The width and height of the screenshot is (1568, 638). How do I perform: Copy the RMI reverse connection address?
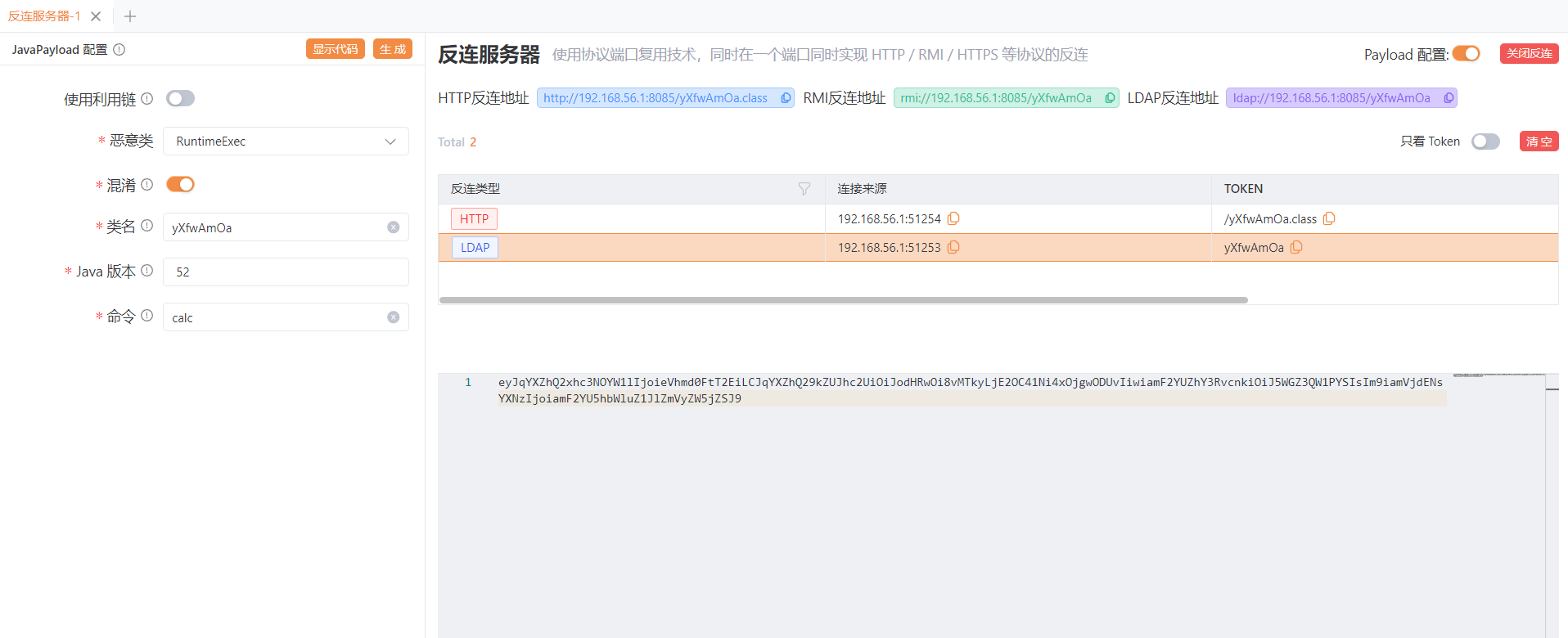(x=1110, y=98)
